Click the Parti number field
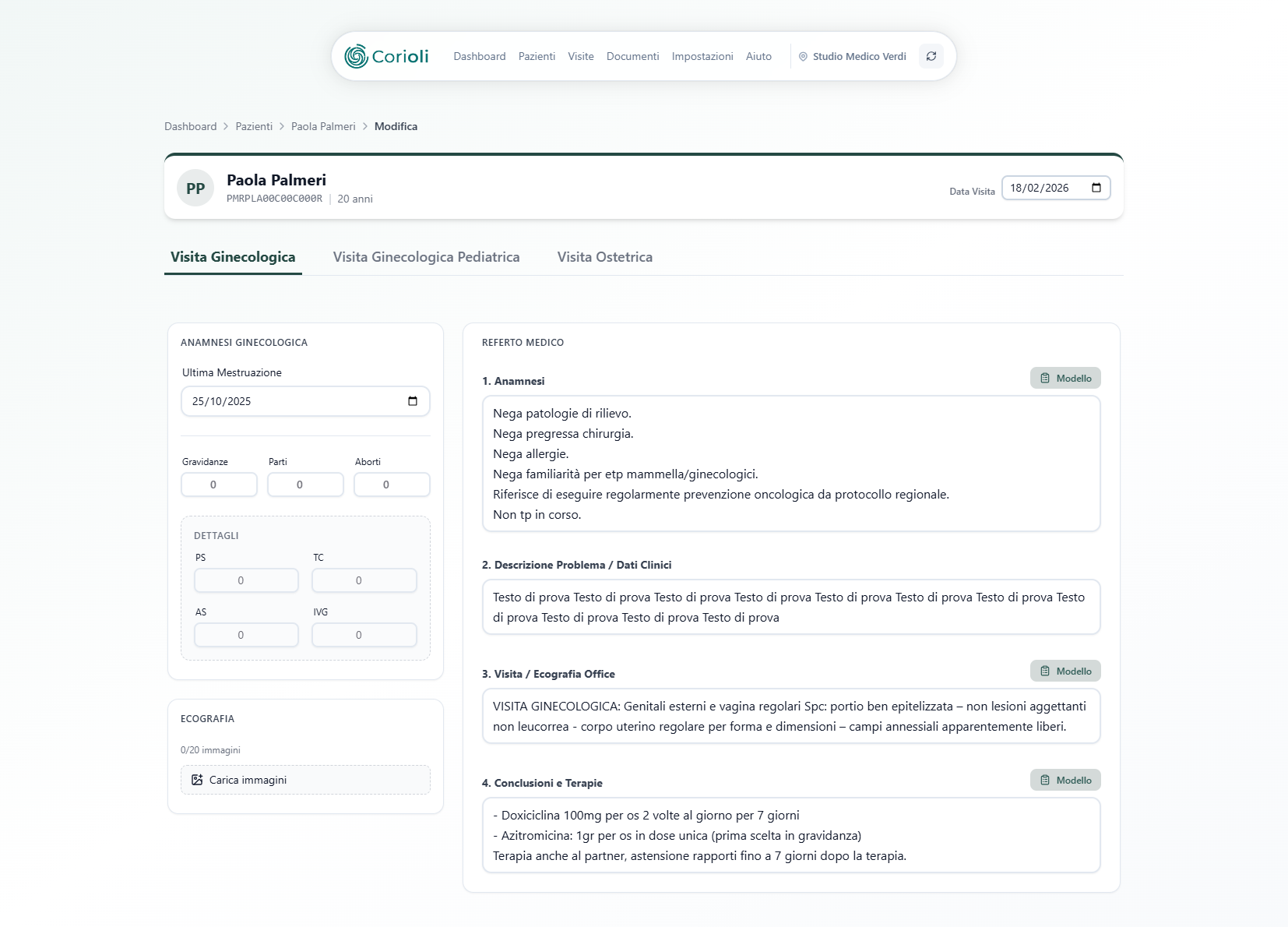The height and width of the screenshot is (927, 1288). pos(305,485)
